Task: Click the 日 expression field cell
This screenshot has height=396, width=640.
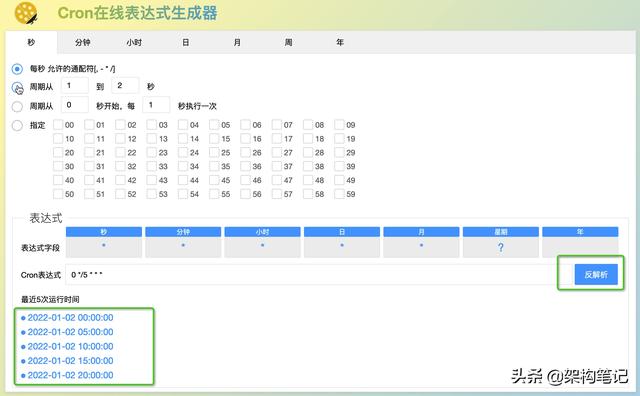Action: [342, 247]
